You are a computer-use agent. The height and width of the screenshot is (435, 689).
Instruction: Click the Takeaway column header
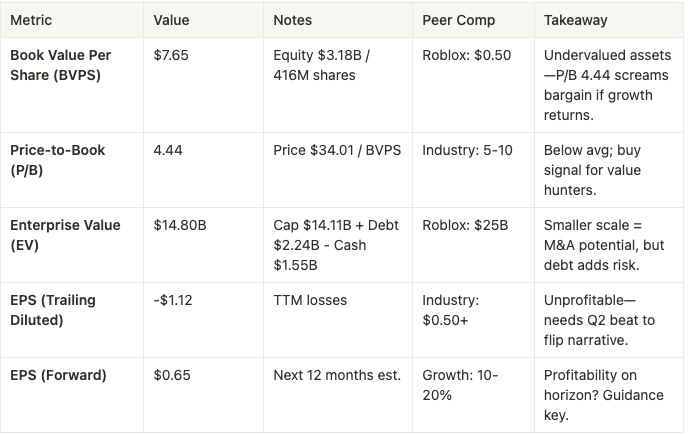point(576,20)
